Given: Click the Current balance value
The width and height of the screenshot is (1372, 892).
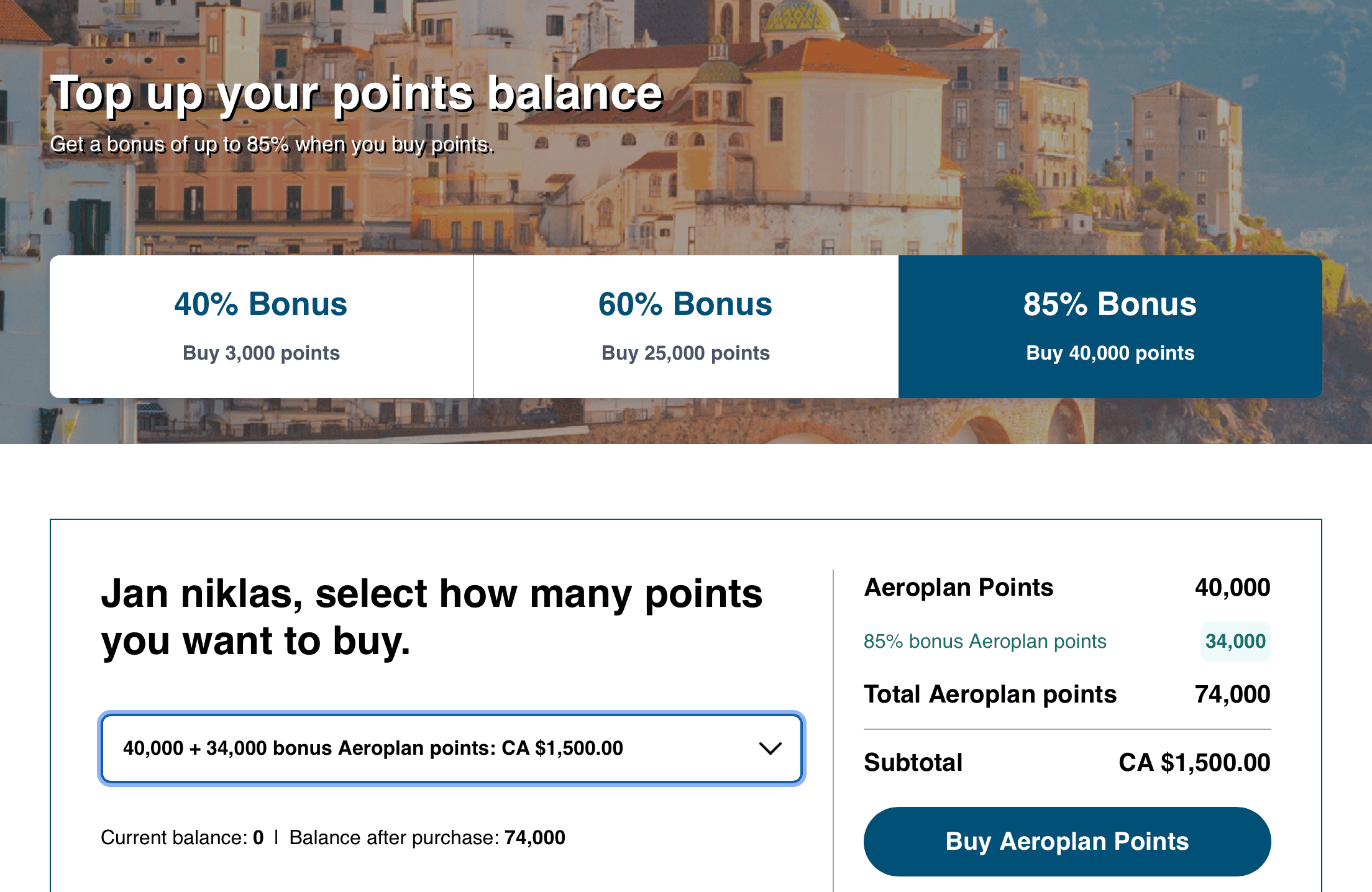Looking at the screenshot, I should [x=258, y=837].
